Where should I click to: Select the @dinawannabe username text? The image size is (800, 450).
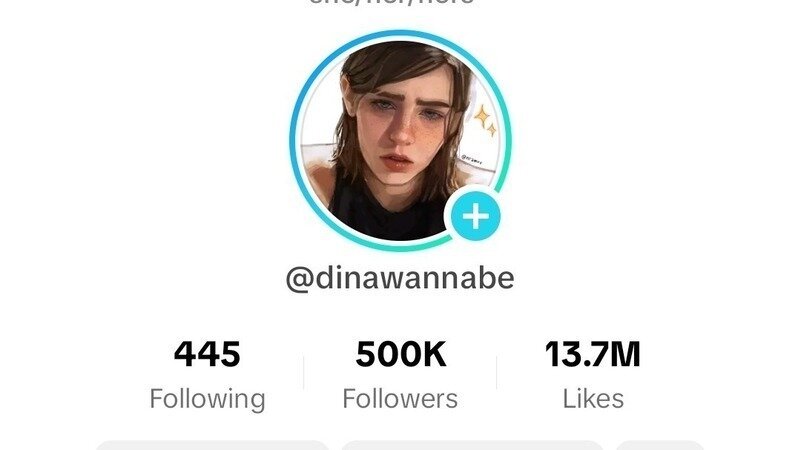pyautogui.click(x=400, y=279)
